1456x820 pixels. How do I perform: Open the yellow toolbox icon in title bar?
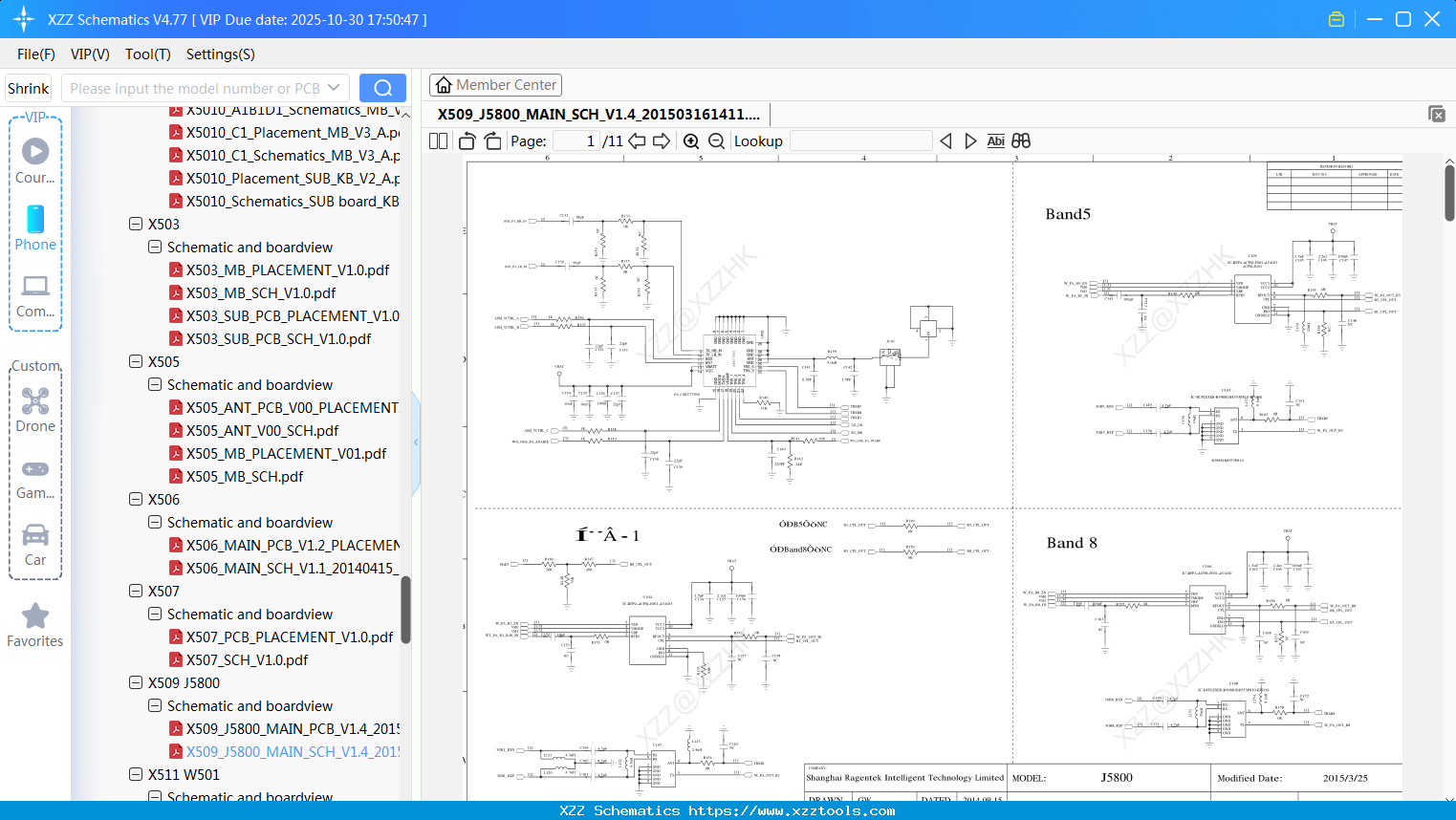pos(1336,19)
